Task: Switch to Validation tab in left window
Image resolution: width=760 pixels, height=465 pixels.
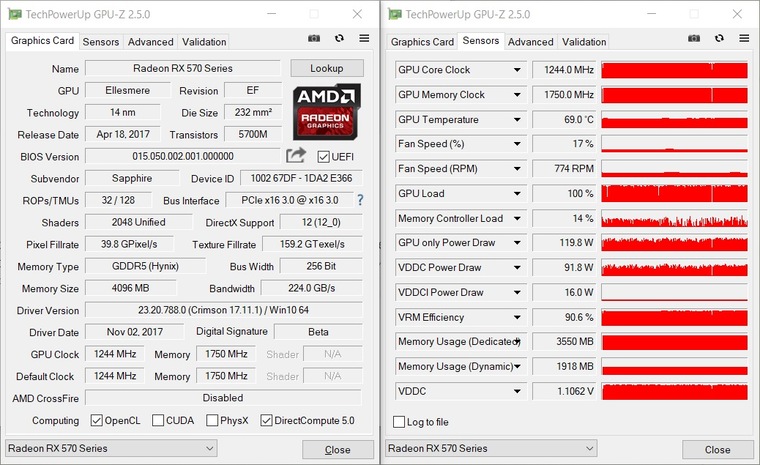Action: point(204,42)
